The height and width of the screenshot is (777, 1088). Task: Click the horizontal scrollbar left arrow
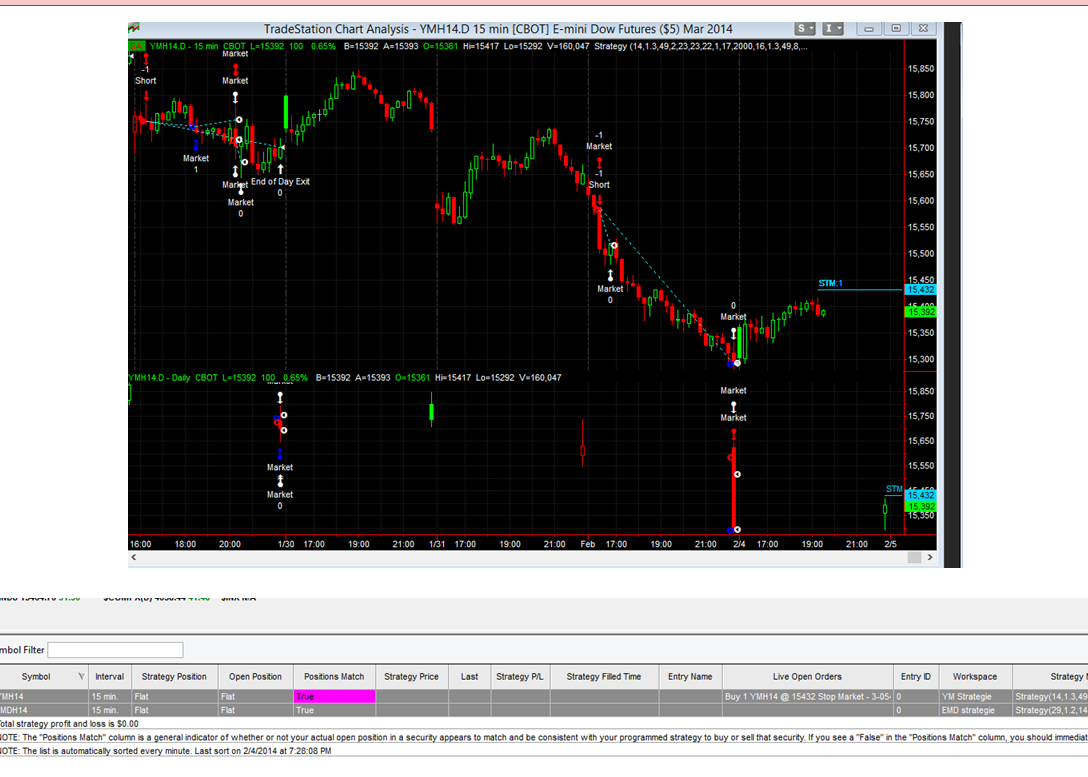(x=134, y=557)
